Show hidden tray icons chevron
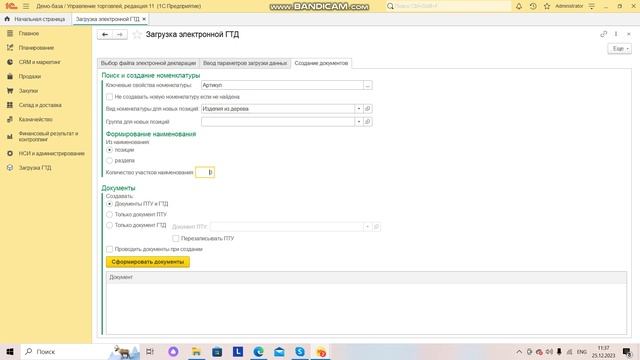 pos(519,351)
